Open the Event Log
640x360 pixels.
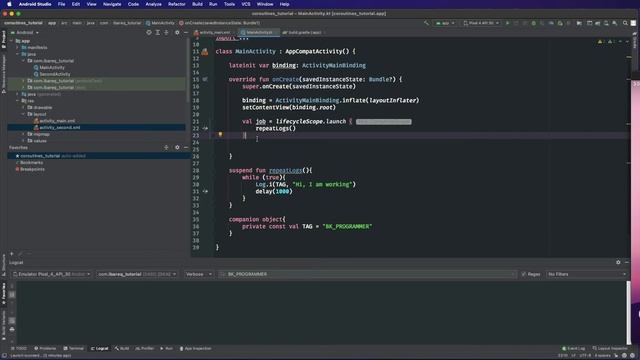pyautogui.click(x=573, y=349)
